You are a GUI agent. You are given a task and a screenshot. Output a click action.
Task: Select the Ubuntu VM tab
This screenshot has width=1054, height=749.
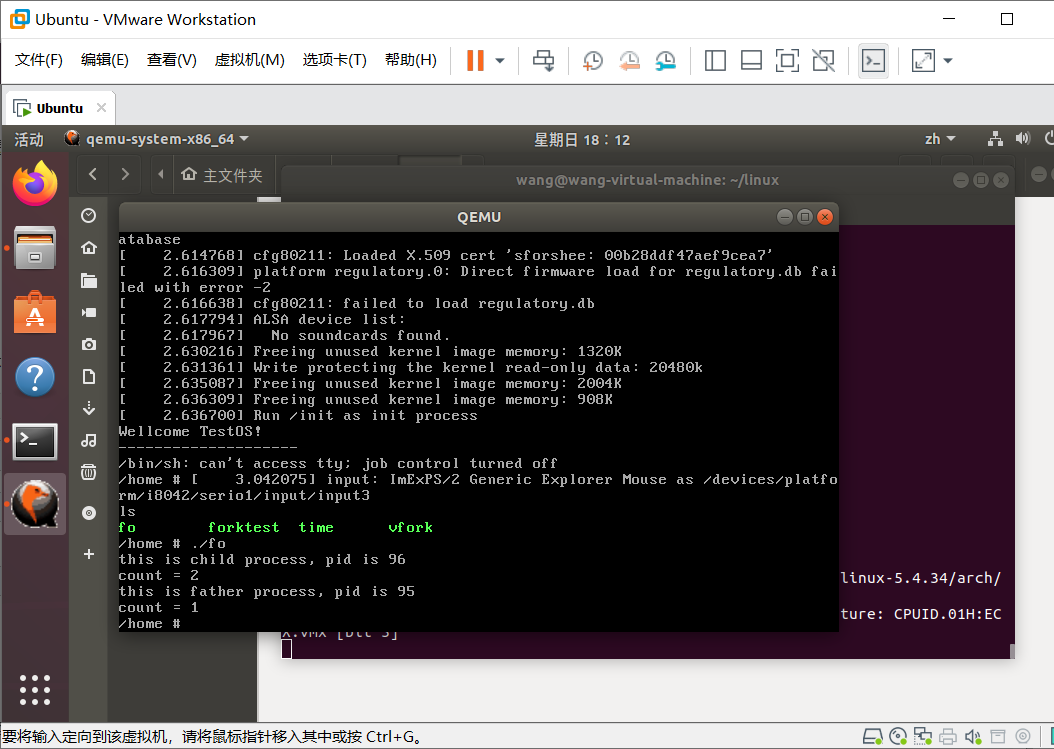click(59, 108)
